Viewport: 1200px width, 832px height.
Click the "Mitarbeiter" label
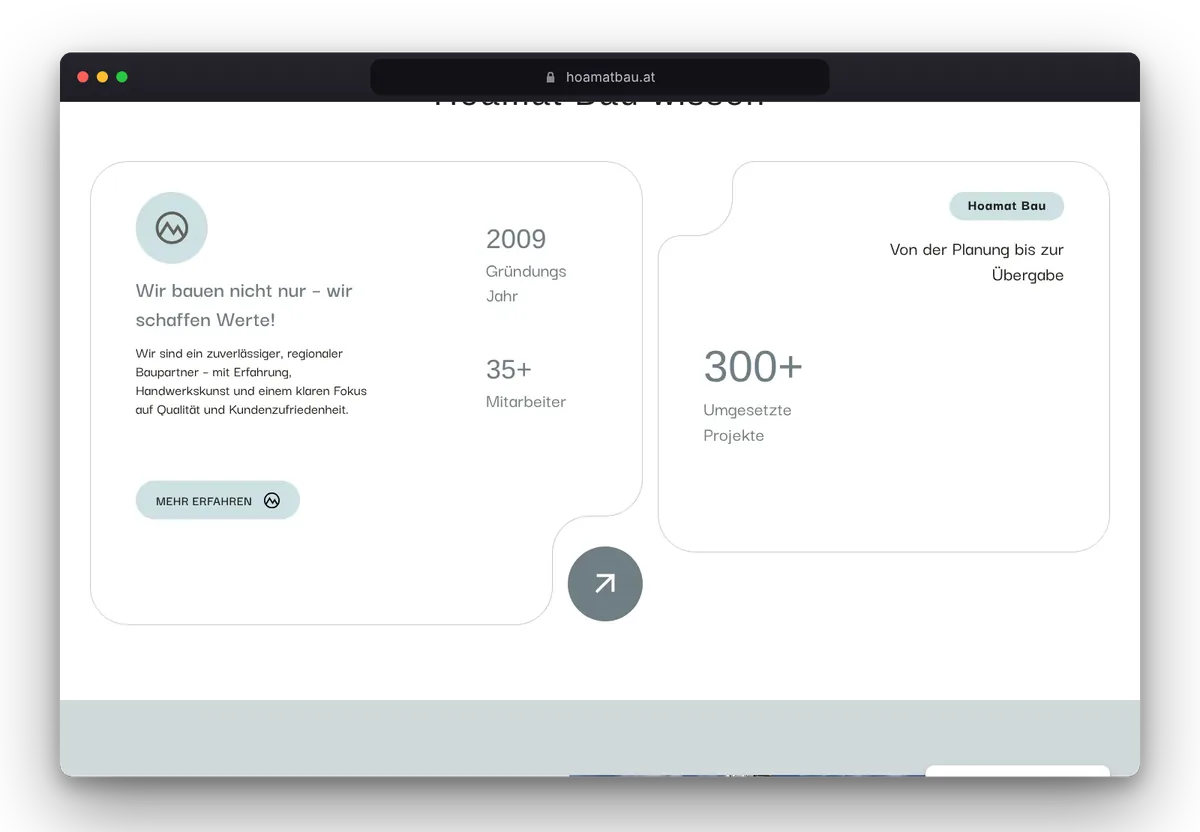(x=526, y=402)
